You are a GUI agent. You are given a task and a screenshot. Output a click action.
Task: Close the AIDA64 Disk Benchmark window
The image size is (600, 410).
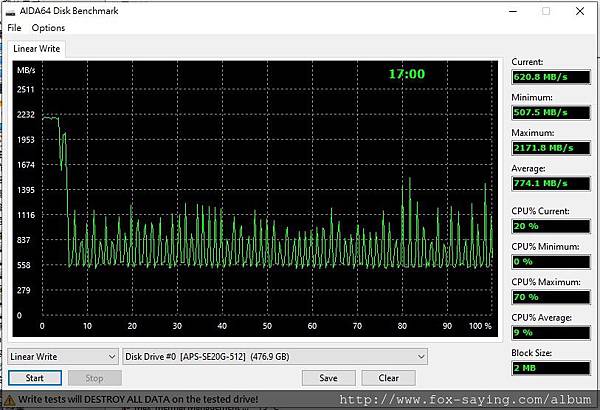pyautogui.click(x=580, y=11)
